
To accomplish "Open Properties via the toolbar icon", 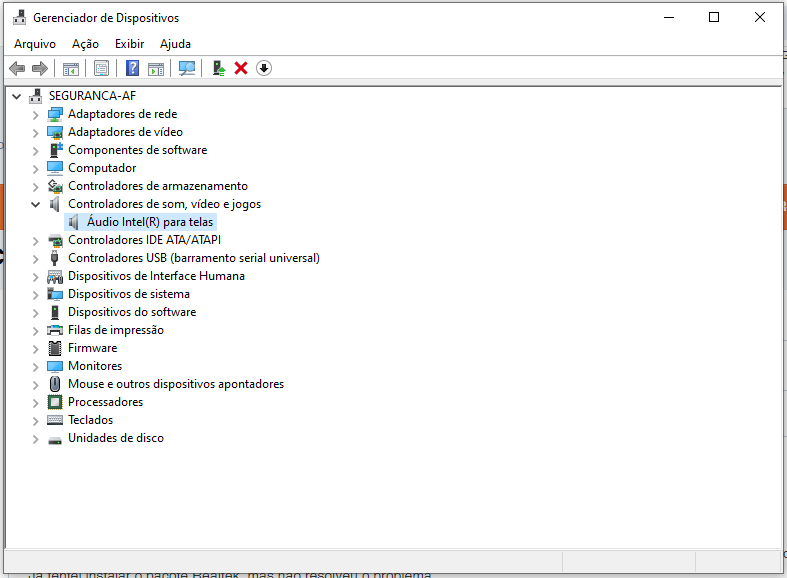I will point(101,68).
